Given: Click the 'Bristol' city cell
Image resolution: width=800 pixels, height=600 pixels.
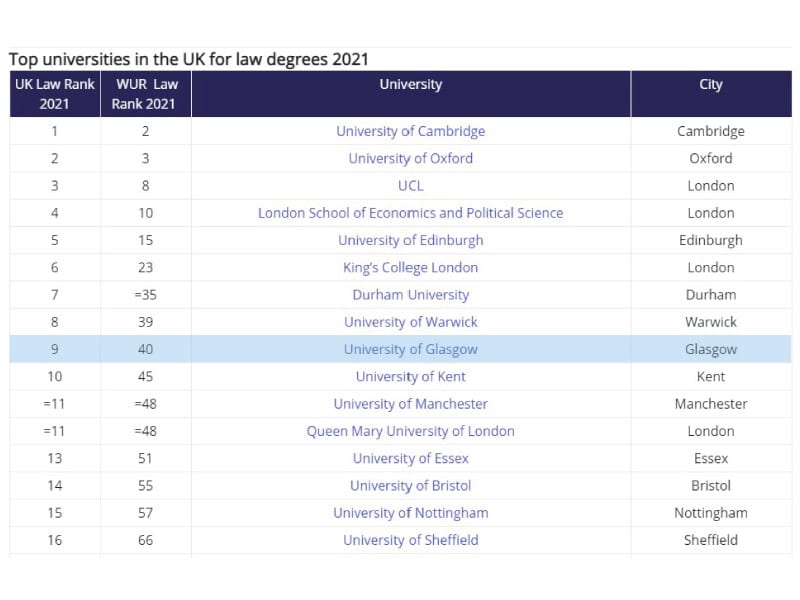Looking at the screenshot, I should [711, 486].
